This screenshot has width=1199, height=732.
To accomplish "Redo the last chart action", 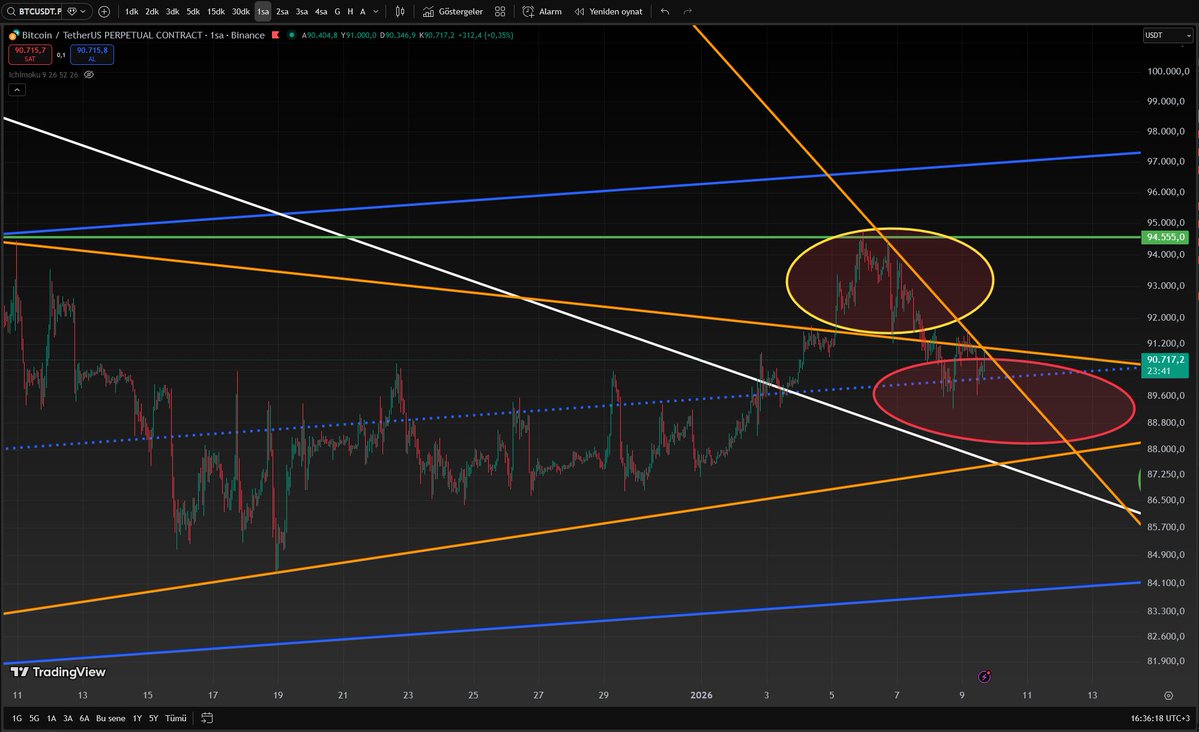I will coord(687,11).
